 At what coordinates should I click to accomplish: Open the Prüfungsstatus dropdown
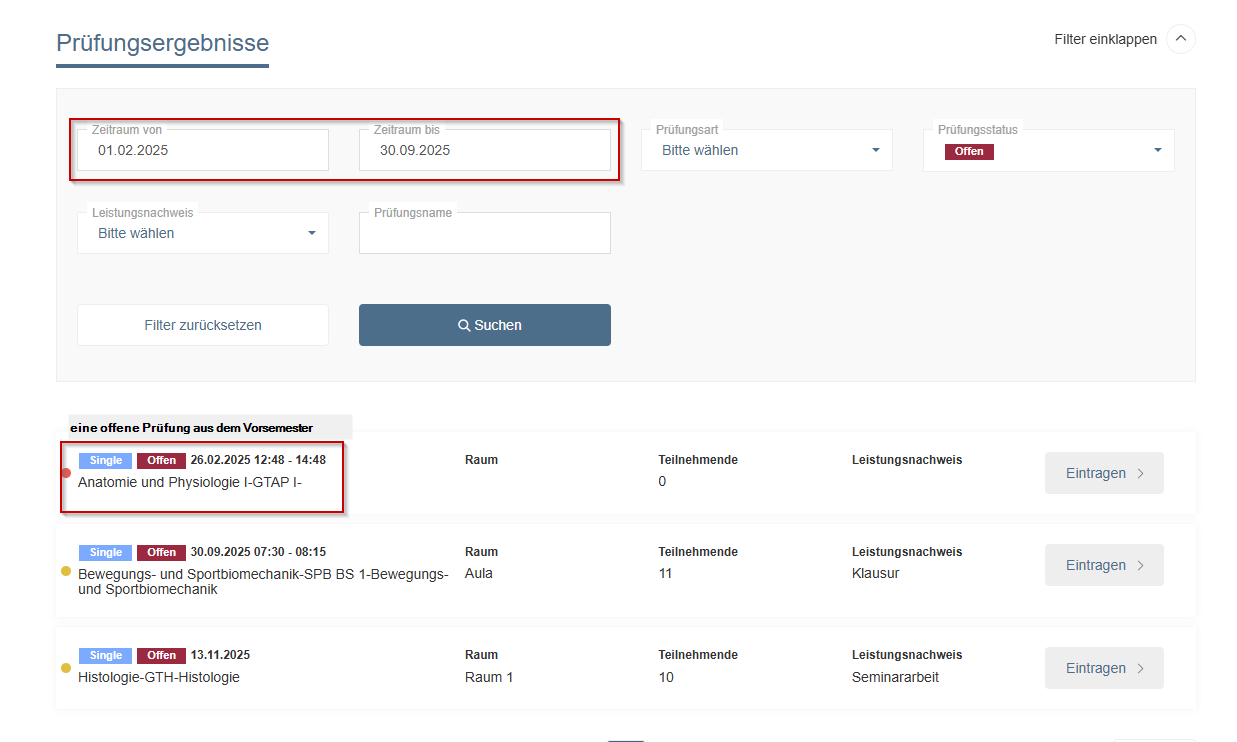(1049, 150)
